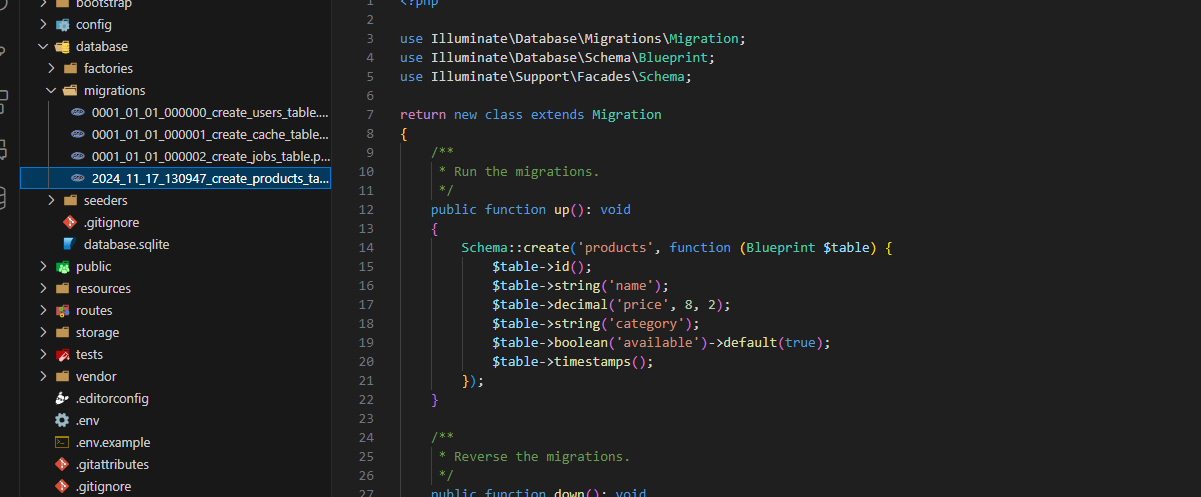This screenshot has width=1201, height=497.
Task: Click the red tests folder icon
Action: [62, 354]
